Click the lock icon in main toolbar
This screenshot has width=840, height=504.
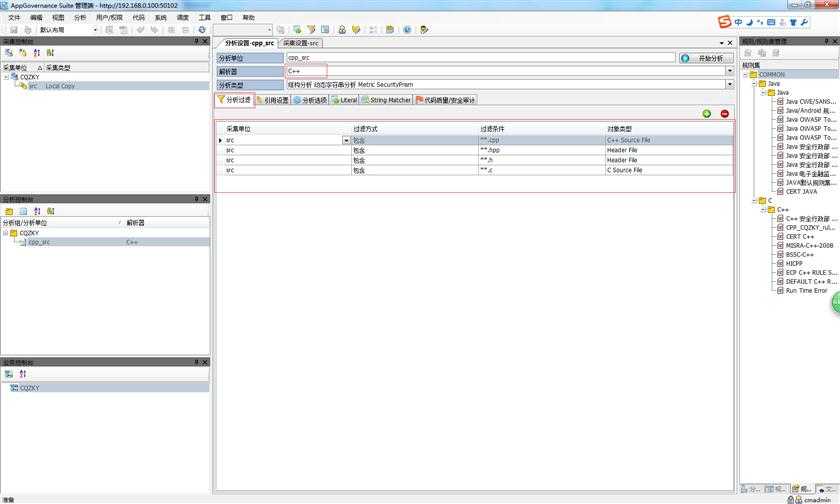coord(342,30)
